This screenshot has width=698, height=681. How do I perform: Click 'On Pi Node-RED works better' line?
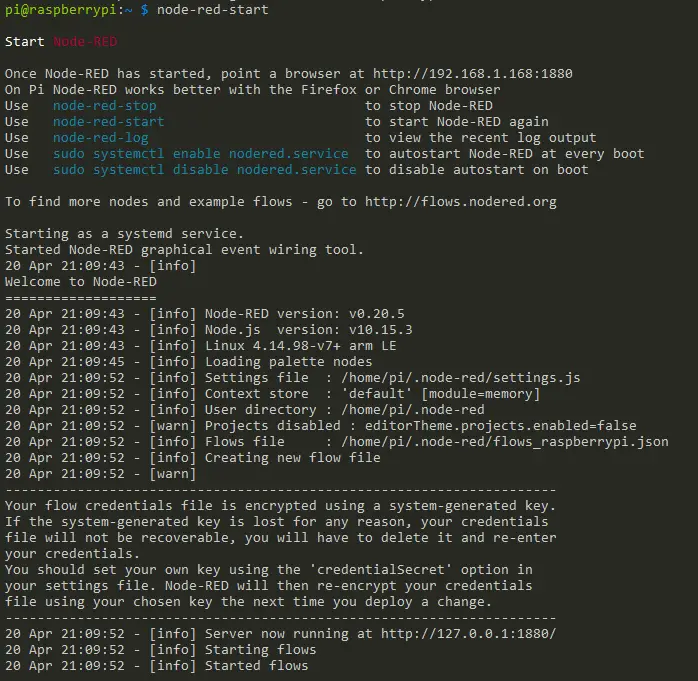[x=252, y=90]
